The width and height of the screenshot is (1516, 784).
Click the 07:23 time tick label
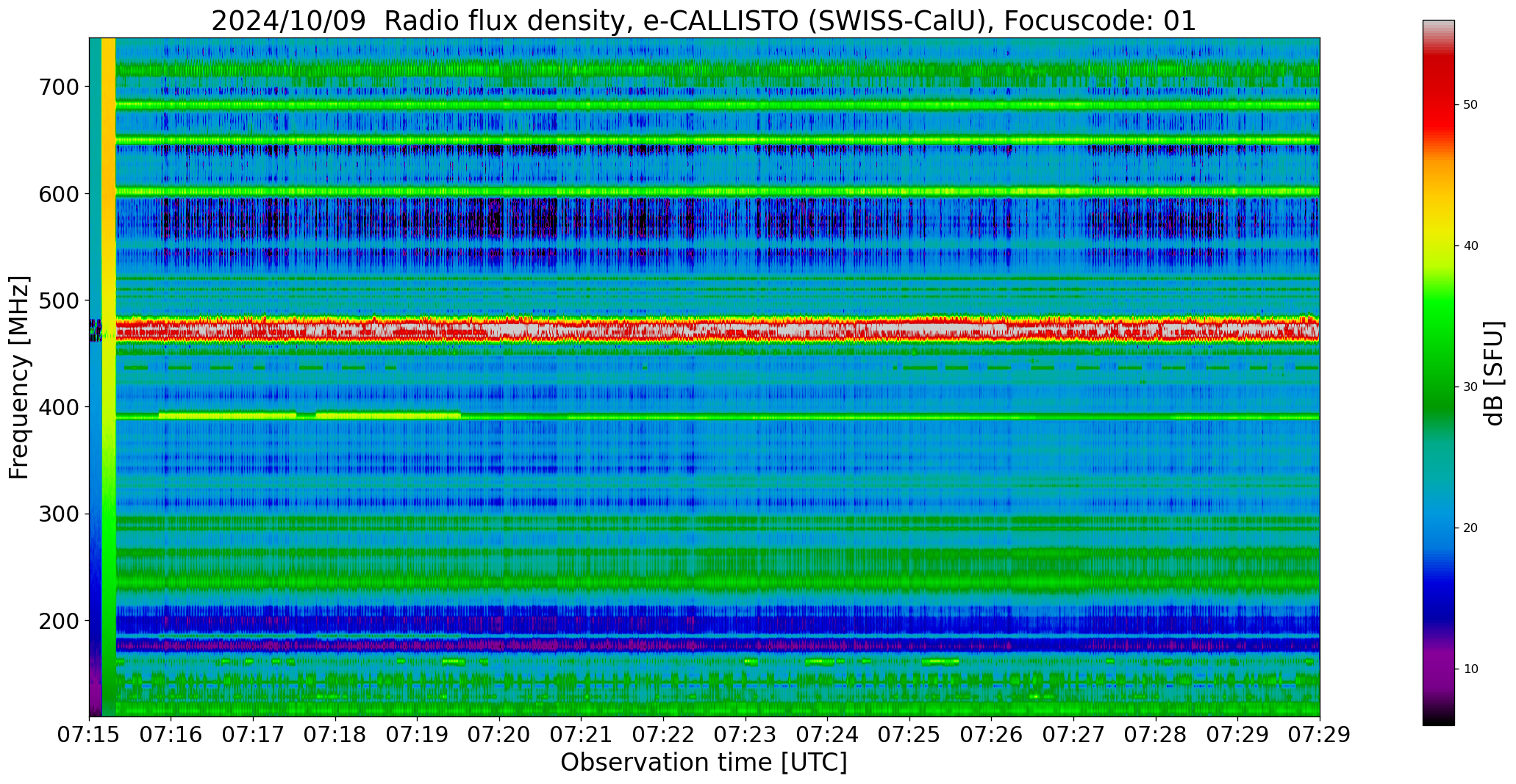point(746,735)
